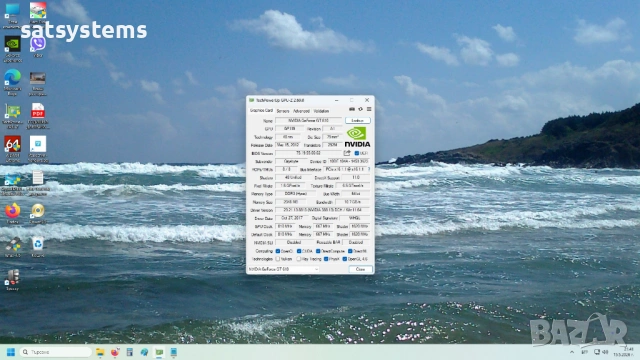
Task: Click the Subvendor value field
Action: pyautogui.click(x=291, y=161)
